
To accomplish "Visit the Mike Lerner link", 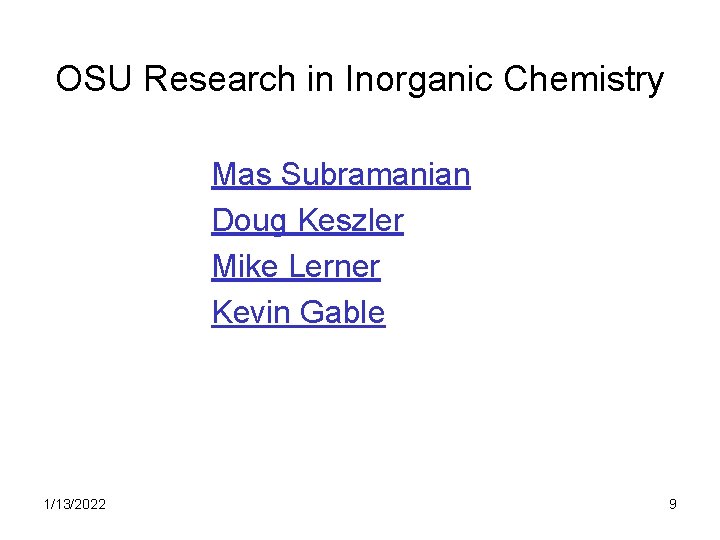I will (296, 266).
